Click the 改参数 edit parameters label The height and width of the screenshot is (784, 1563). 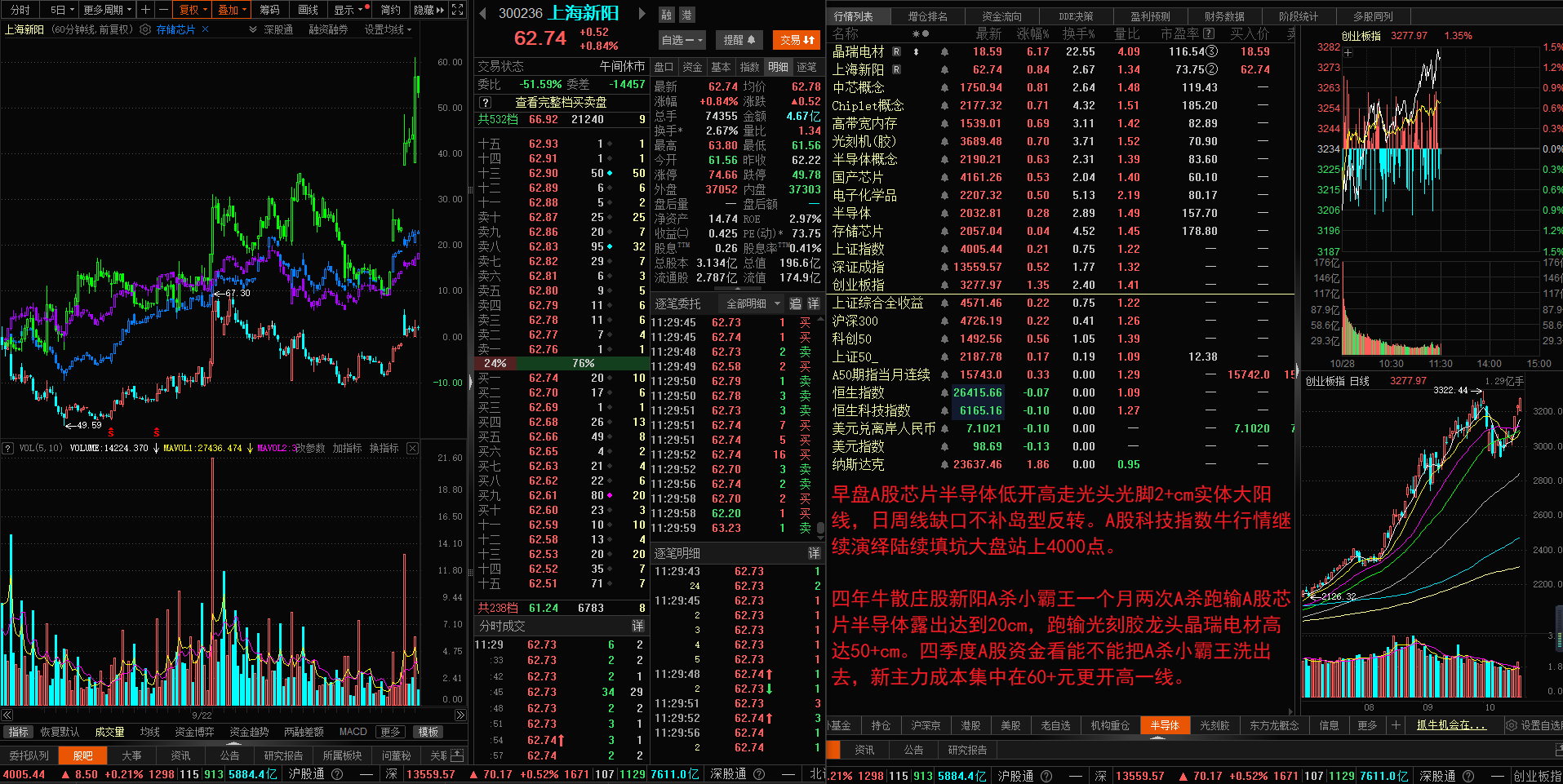click(309, 448)
